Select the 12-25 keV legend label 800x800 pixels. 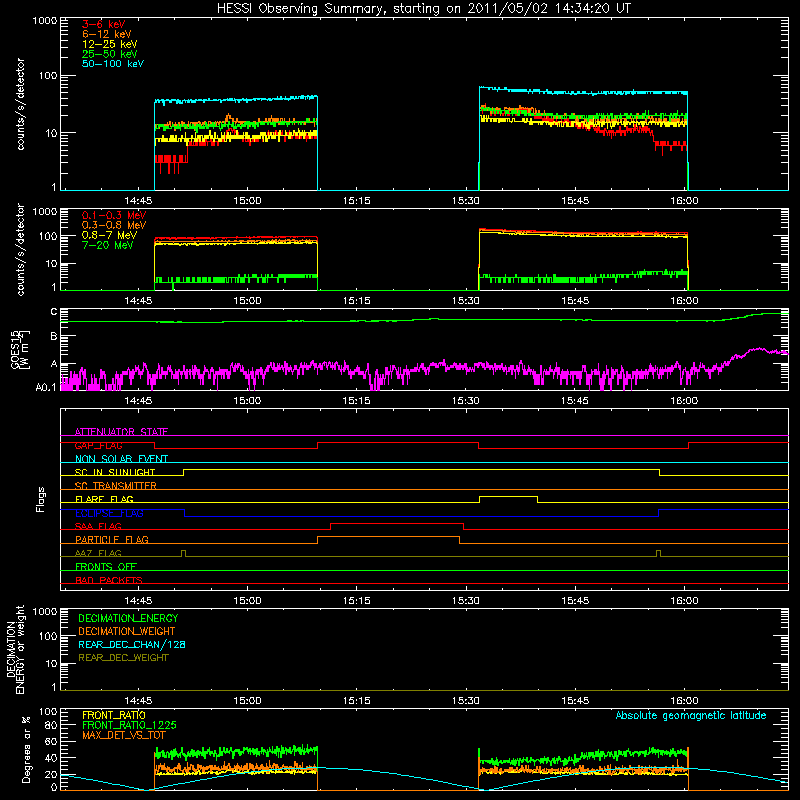[x=110, y=44]
